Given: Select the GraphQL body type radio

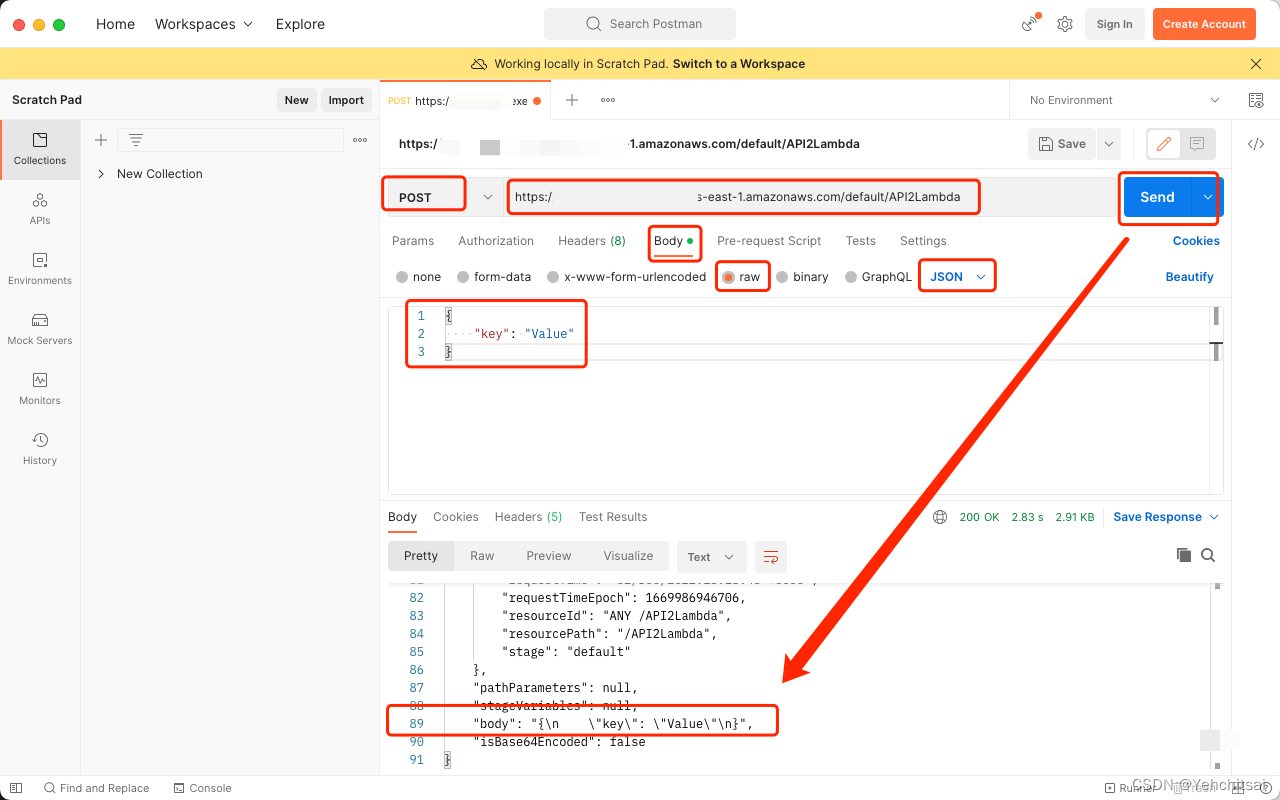Looking at the screenshot, I should [851, 277].
